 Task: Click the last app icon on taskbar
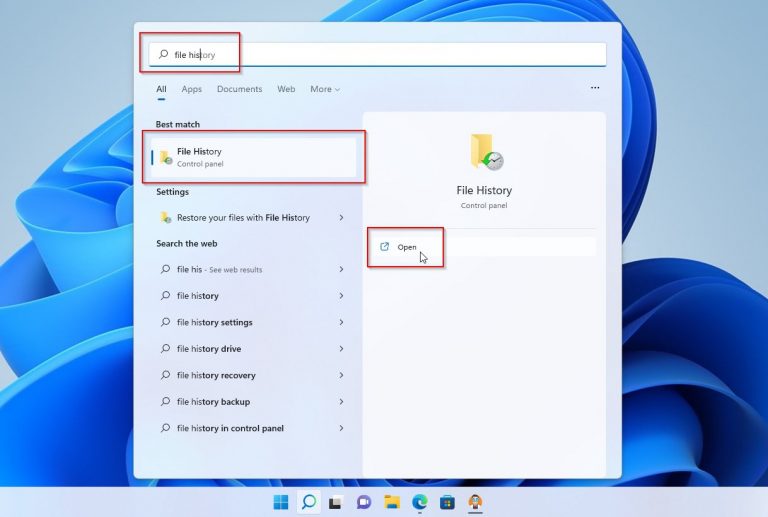(475, 502)
